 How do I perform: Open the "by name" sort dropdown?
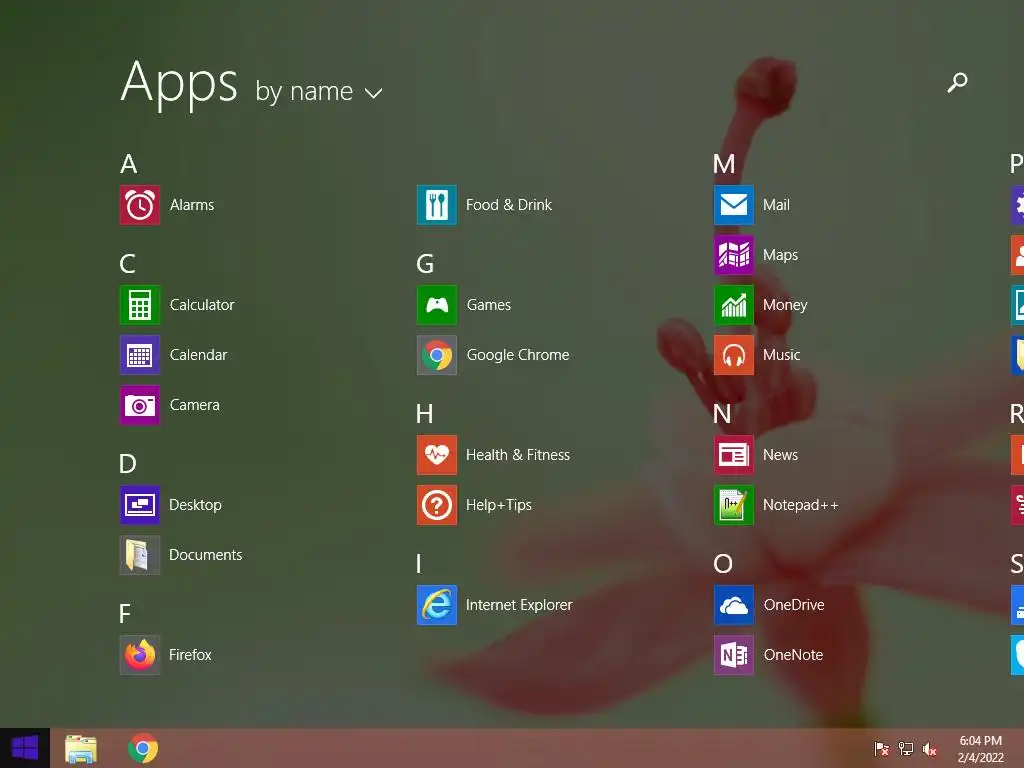pyautogui.click(x=319, y=91)
